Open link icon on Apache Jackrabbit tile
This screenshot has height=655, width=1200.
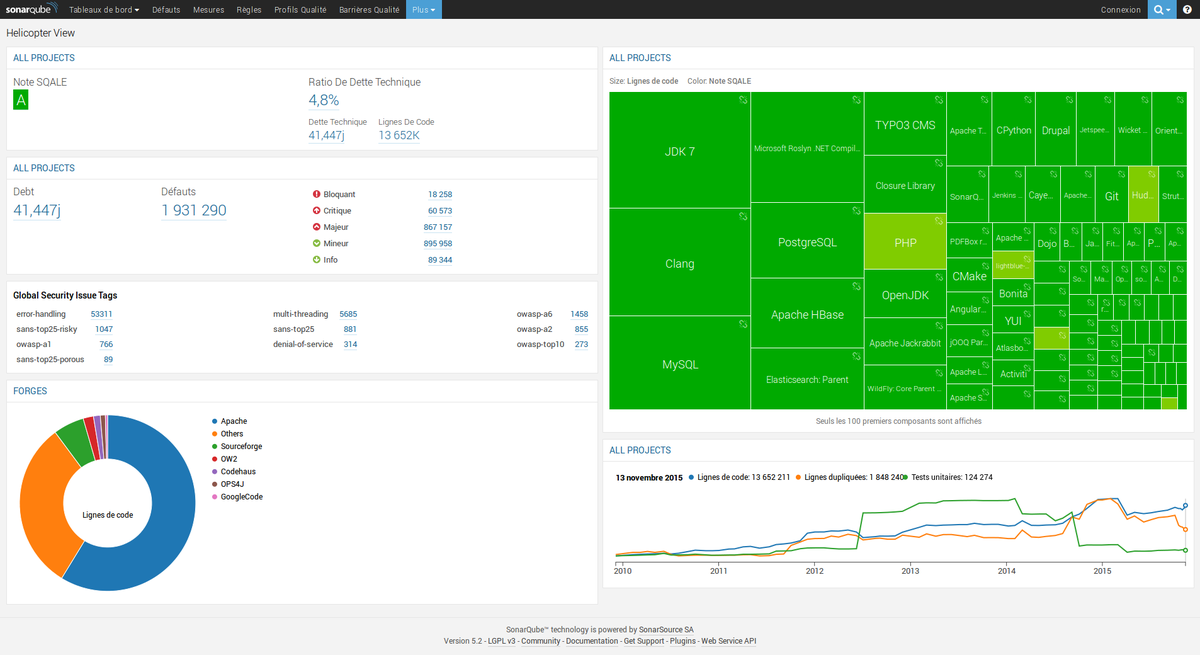938,326
